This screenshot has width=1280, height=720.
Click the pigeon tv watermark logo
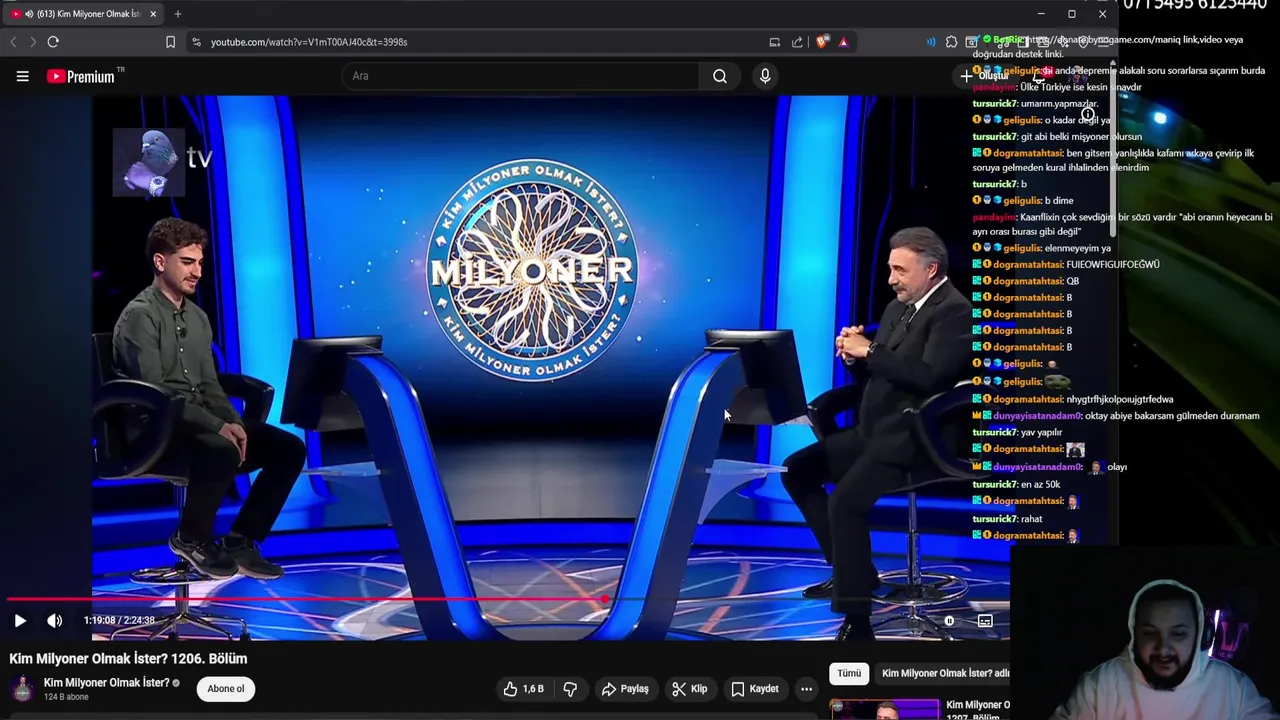click(x=163, y=160)
